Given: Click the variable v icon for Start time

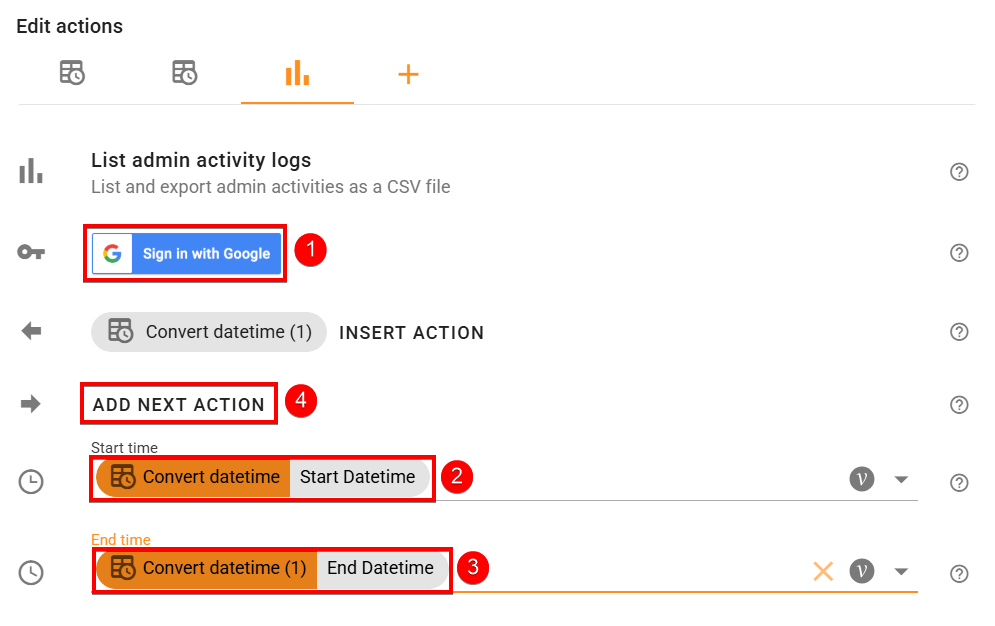Looking at the screenshot, I should pyautogui.click(x=862, y=479).
